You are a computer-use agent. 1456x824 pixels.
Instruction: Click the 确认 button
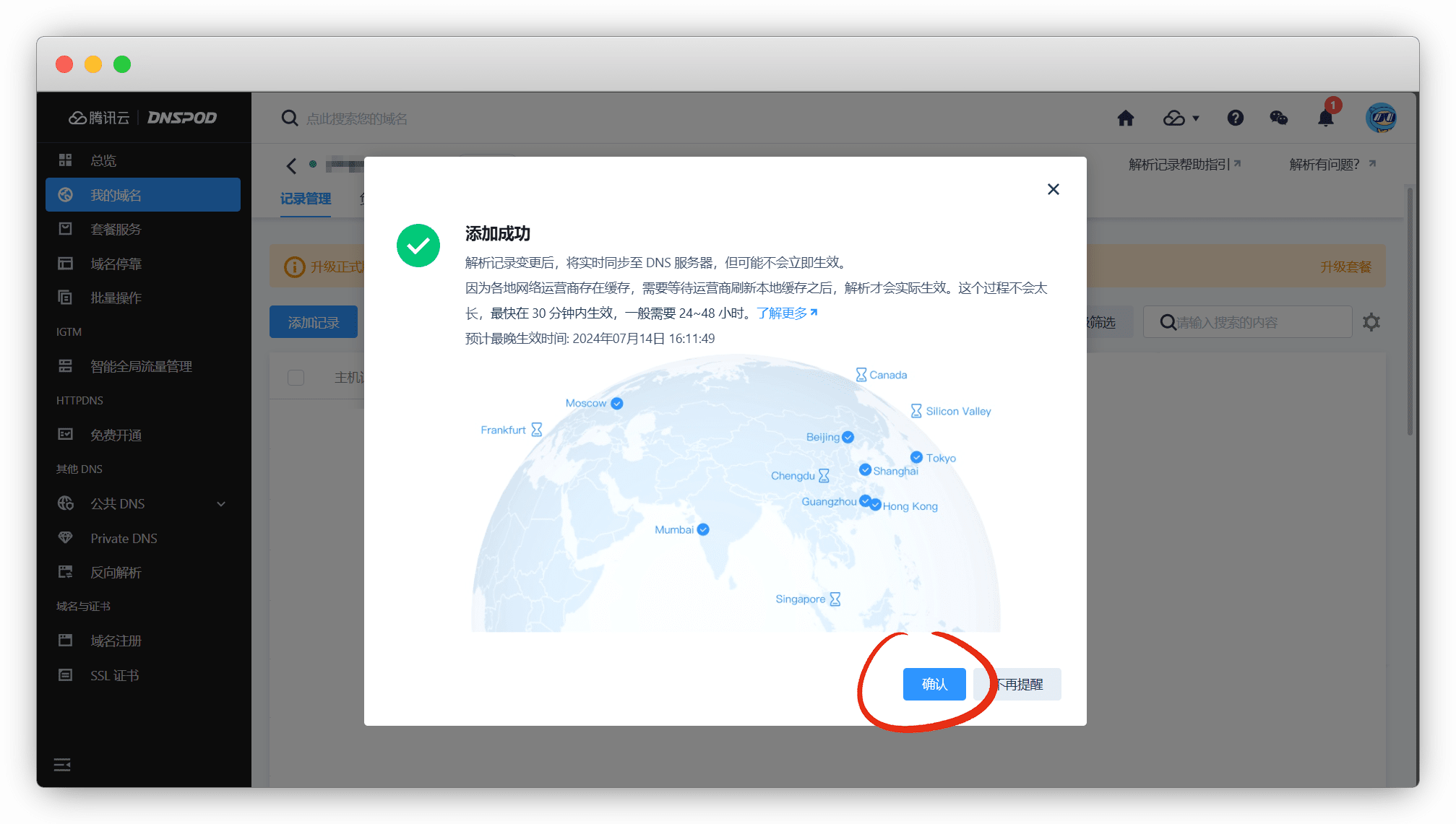(934, 684)
